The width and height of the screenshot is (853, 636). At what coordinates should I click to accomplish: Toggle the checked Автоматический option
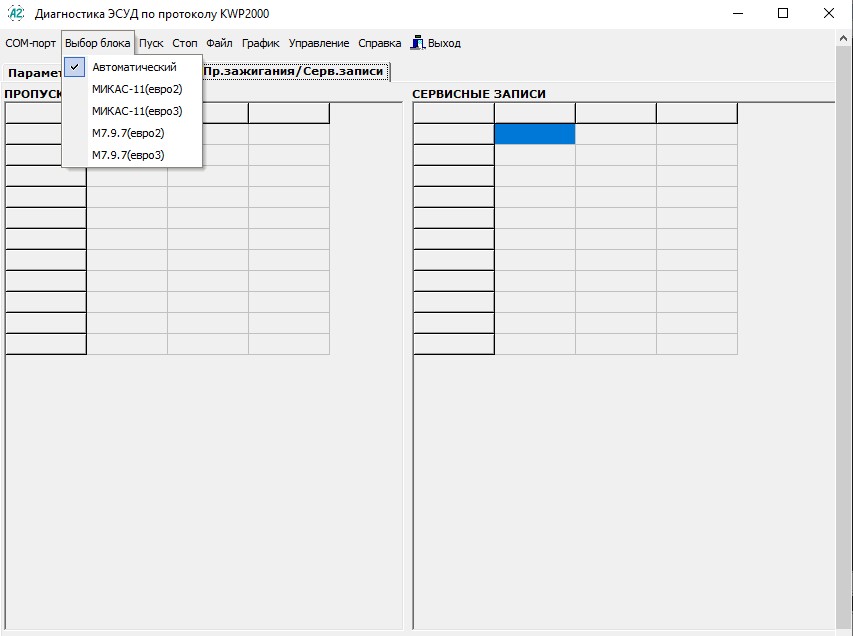133,67
